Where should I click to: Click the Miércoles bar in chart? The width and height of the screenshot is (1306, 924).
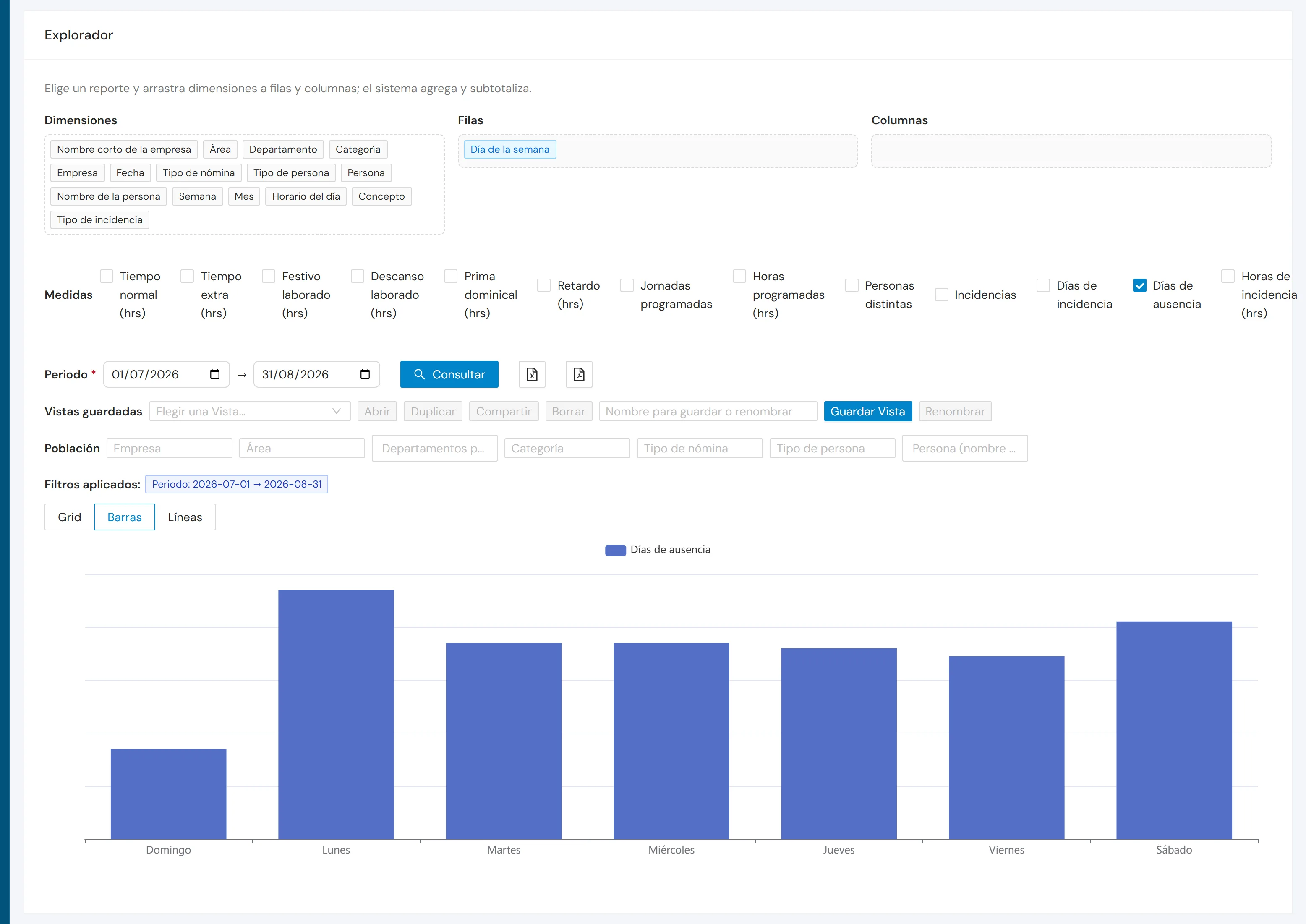(x=671, y=741)
